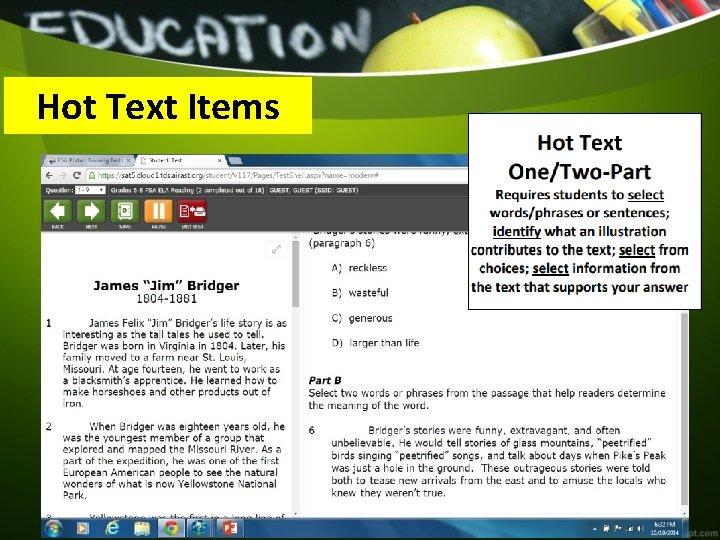Close the FSA Portal Training Tests tab
This screenshot has width=720, height=540.
[x=129, y=160]
